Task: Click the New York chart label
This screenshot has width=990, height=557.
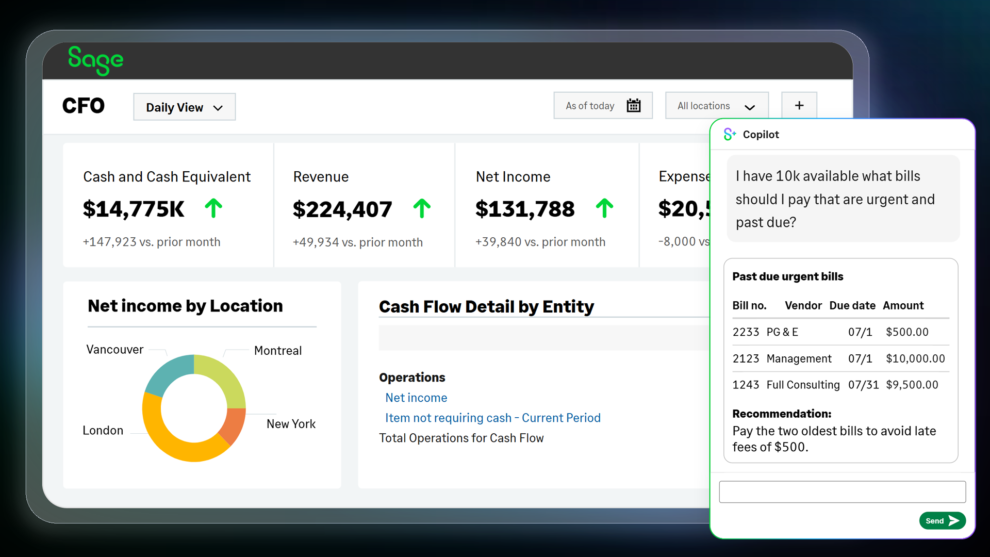Action: tap(291, 424)
